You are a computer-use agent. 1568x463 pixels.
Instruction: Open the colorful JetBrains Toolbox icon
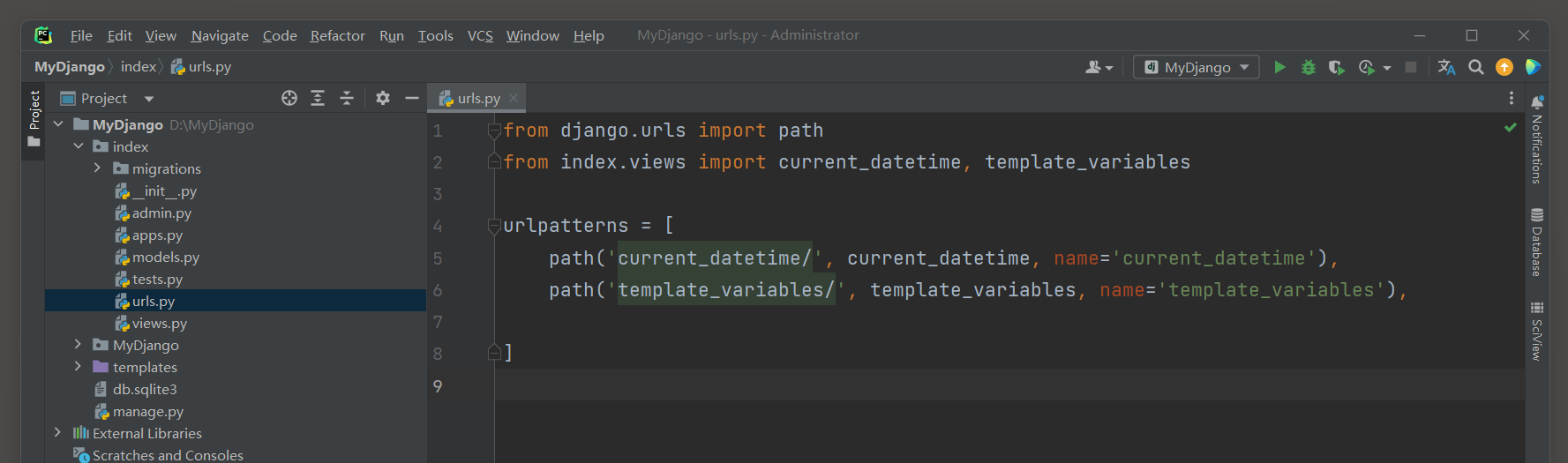[1533, 67]
